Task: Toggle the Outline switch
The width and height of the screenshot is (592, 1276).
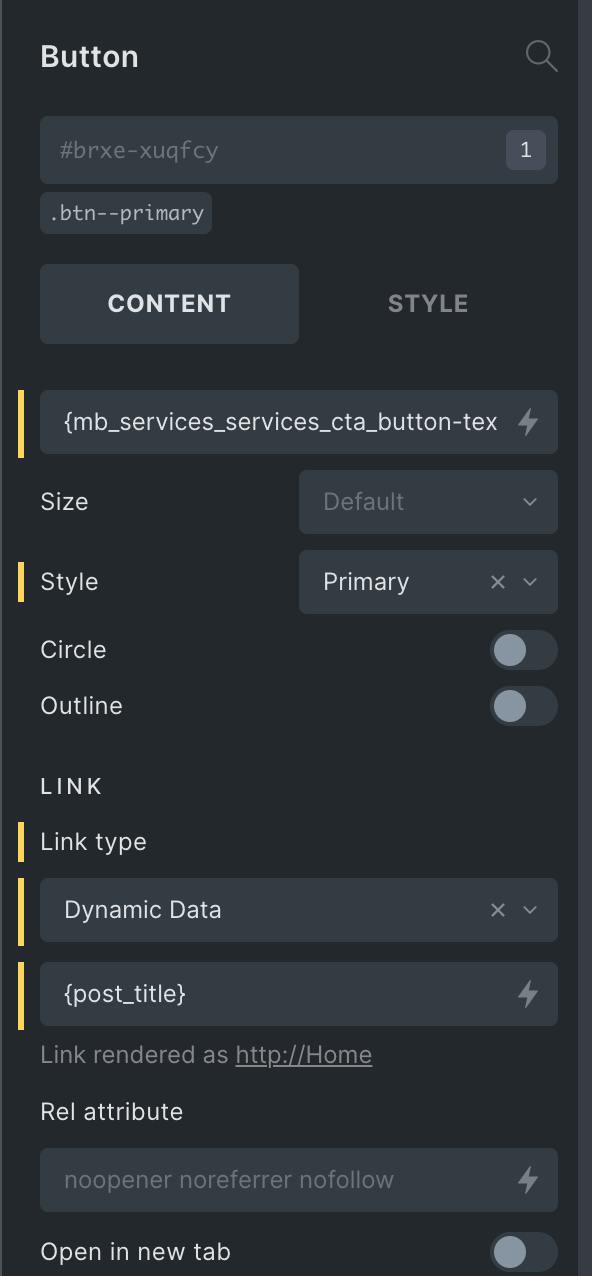Action: (524, 706)
